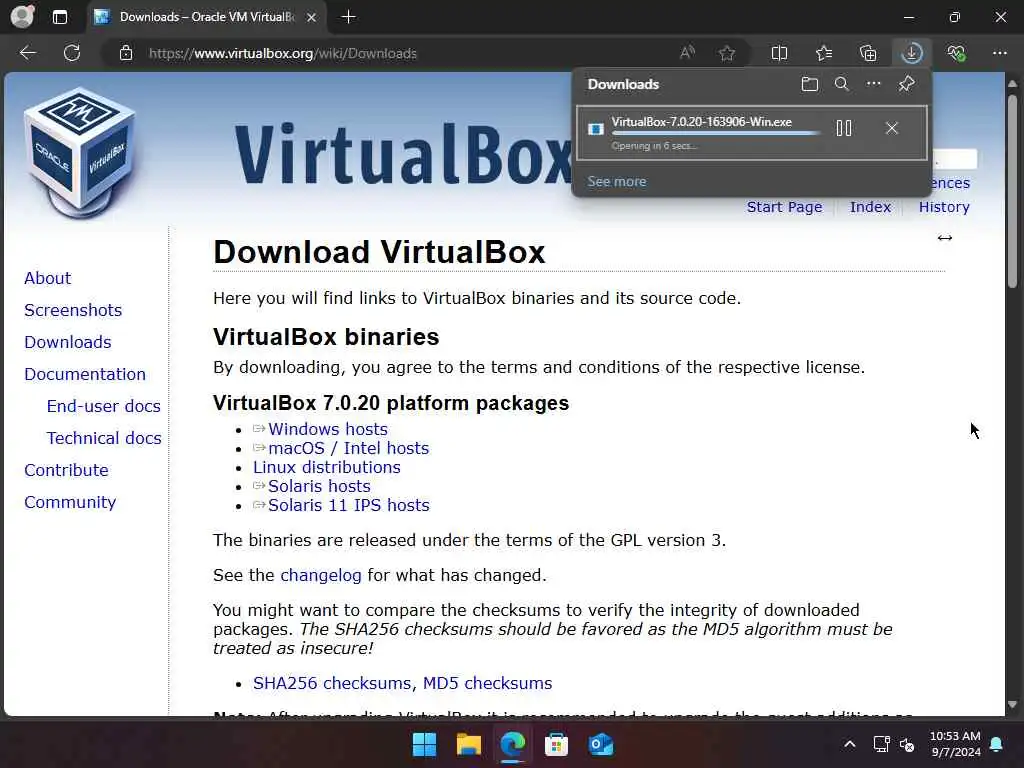Open the changelog link

(x=321, y=575)
